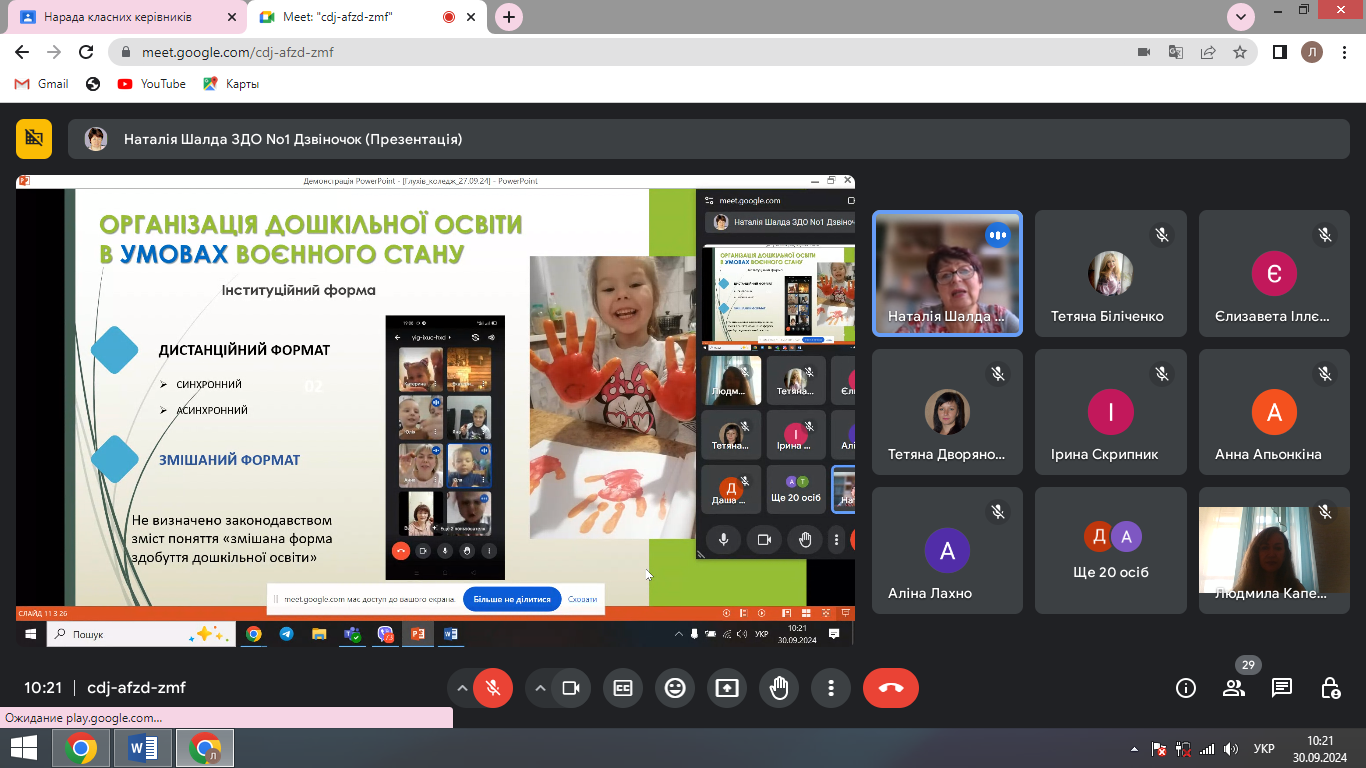The width and height of the screenshot is (1366, 768).
Task: Click Gmail bookmark link
Action: [x=42, y=84]
